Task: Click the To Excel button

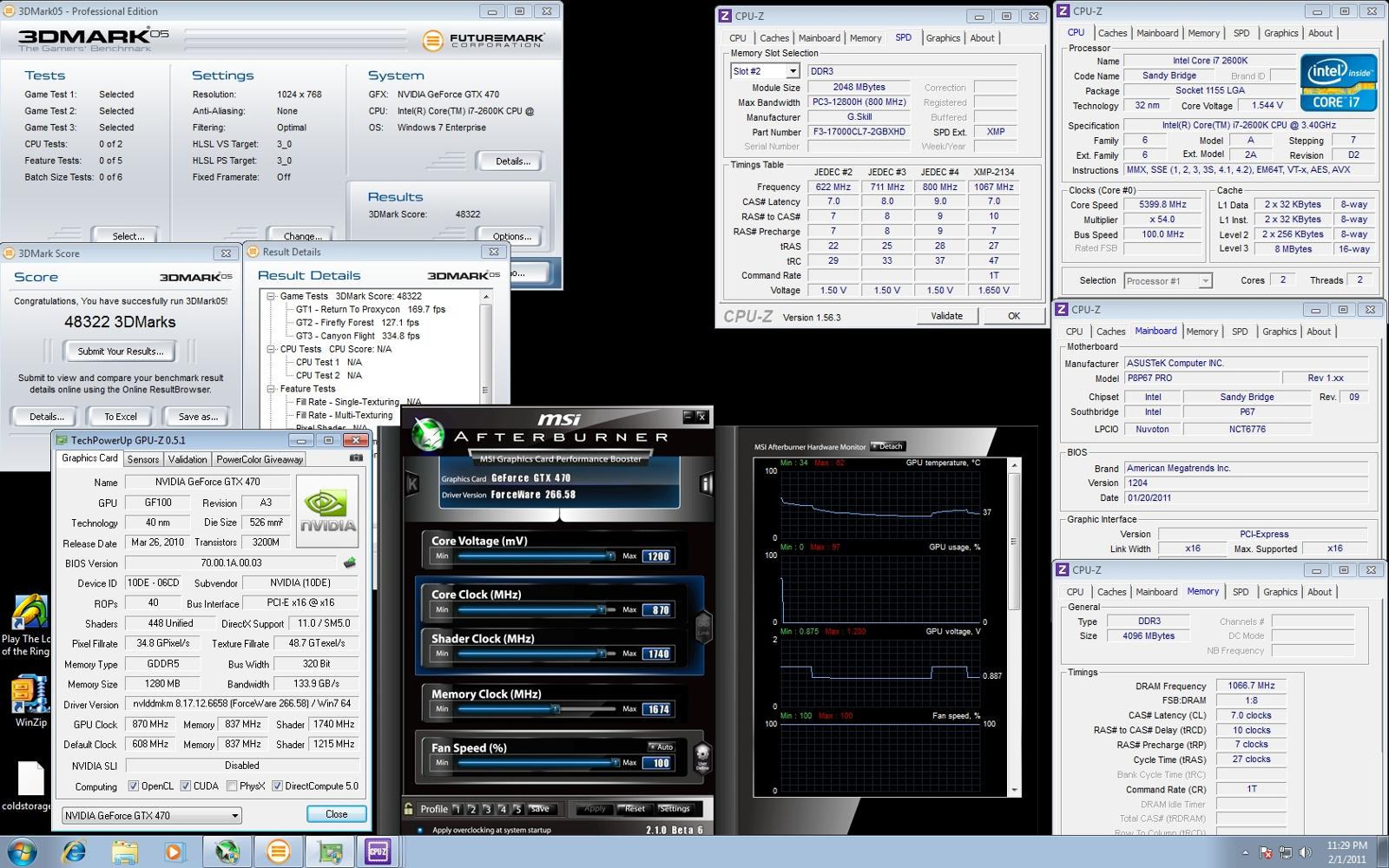Action: tap(121, 417)
